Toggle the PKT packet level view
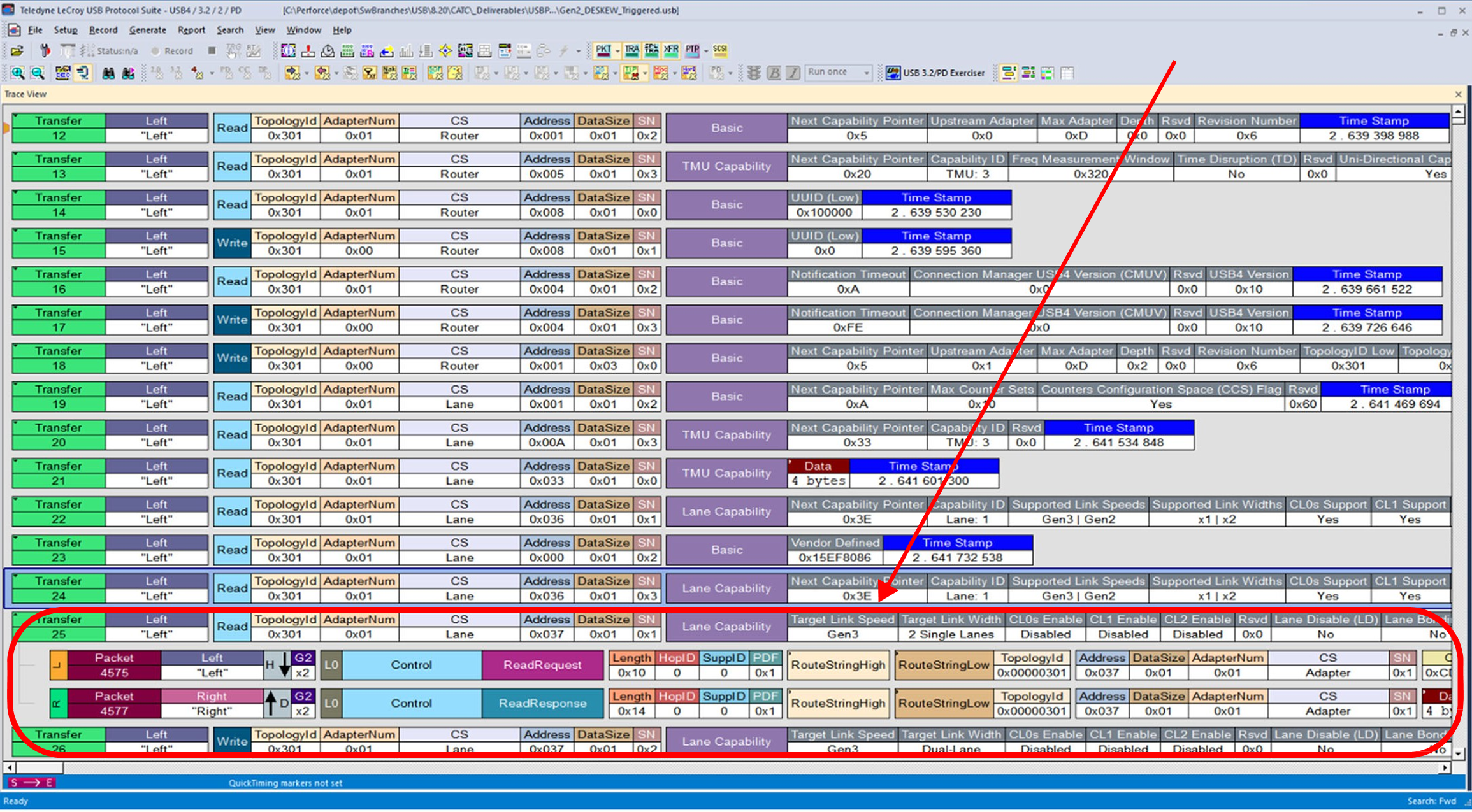The height and width of the screenshot is (812, 1472). (x=603, y=50)
